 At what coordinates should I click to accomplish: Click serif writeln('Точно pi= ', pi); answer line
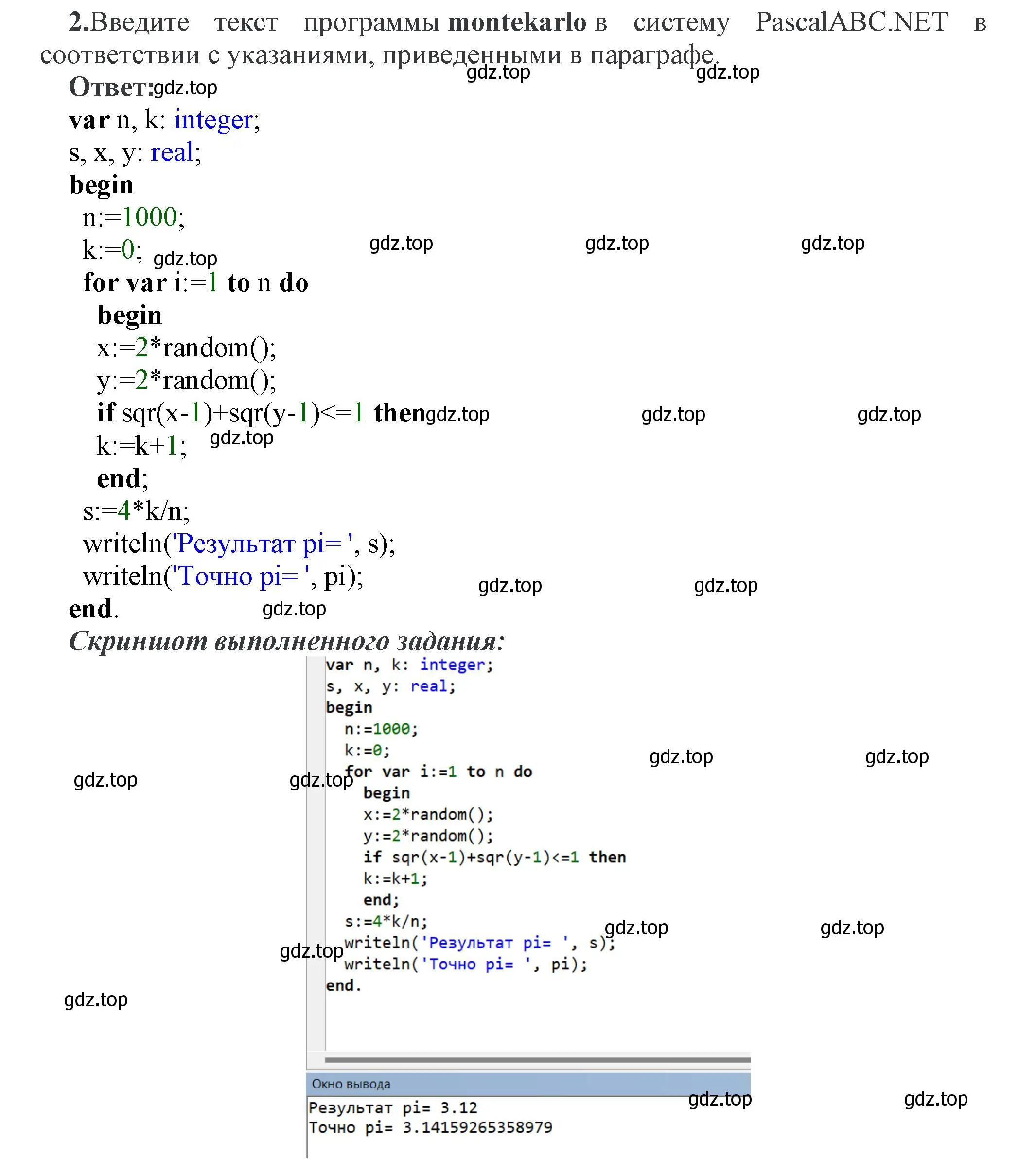click(223, 577)
